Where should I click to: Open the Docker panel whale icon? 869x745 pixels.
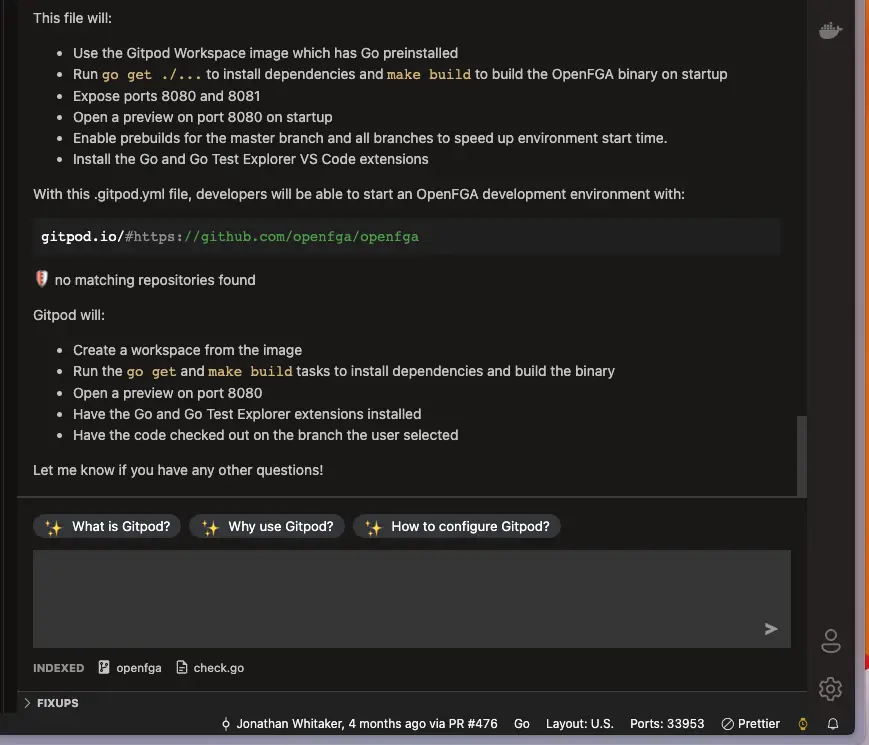click(830, 30)
